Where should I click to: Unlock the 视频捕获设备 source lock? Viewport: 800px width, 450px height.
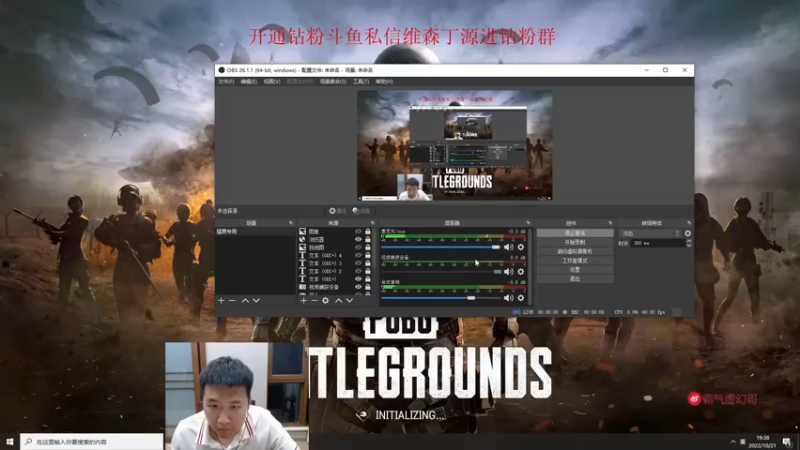tap(368, 287)
